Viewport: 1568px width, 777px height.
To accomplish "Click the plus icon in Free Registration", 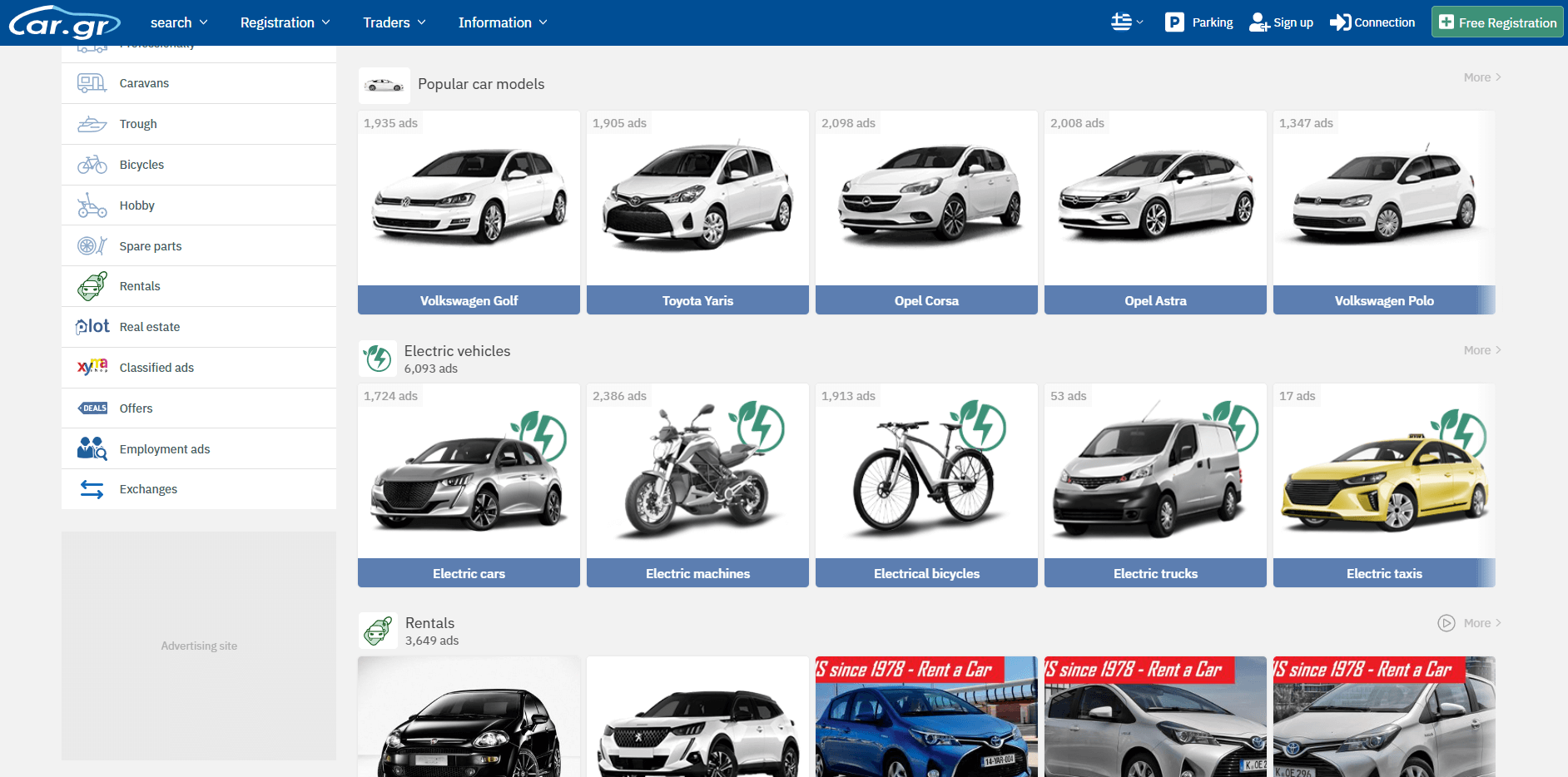I will pyautogui.click(x=1446, y=22).
